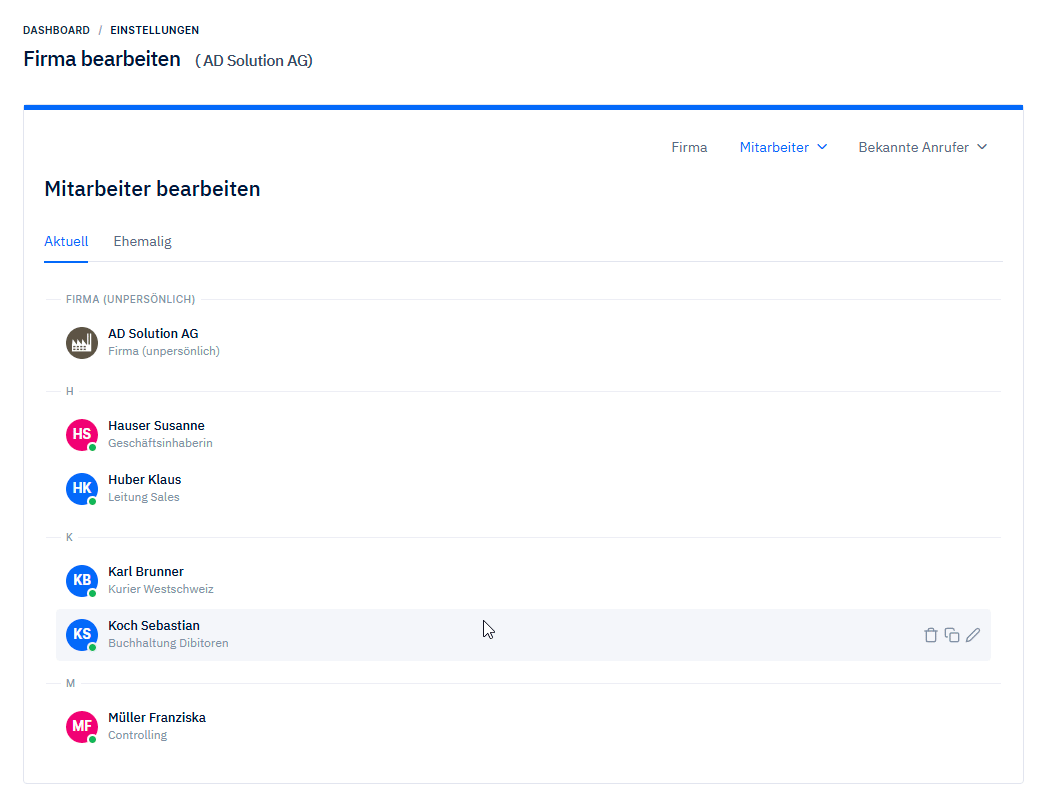1043x803 pixels.
Task: Select Karl Brunner employee name
Action: pyautogui.click(x=146, y=572)
